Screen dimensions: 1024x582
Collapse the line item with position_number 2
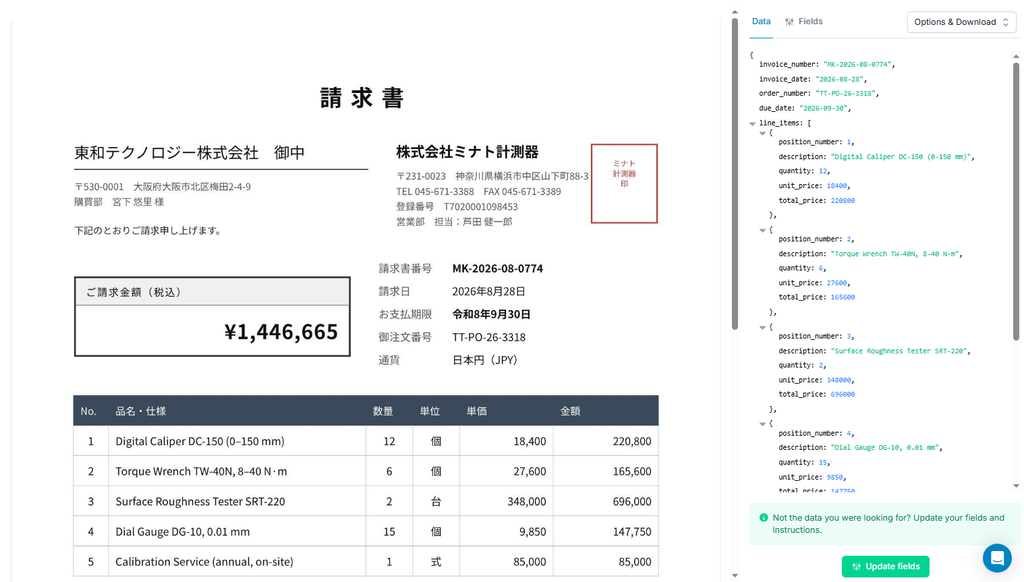[762, 231]
